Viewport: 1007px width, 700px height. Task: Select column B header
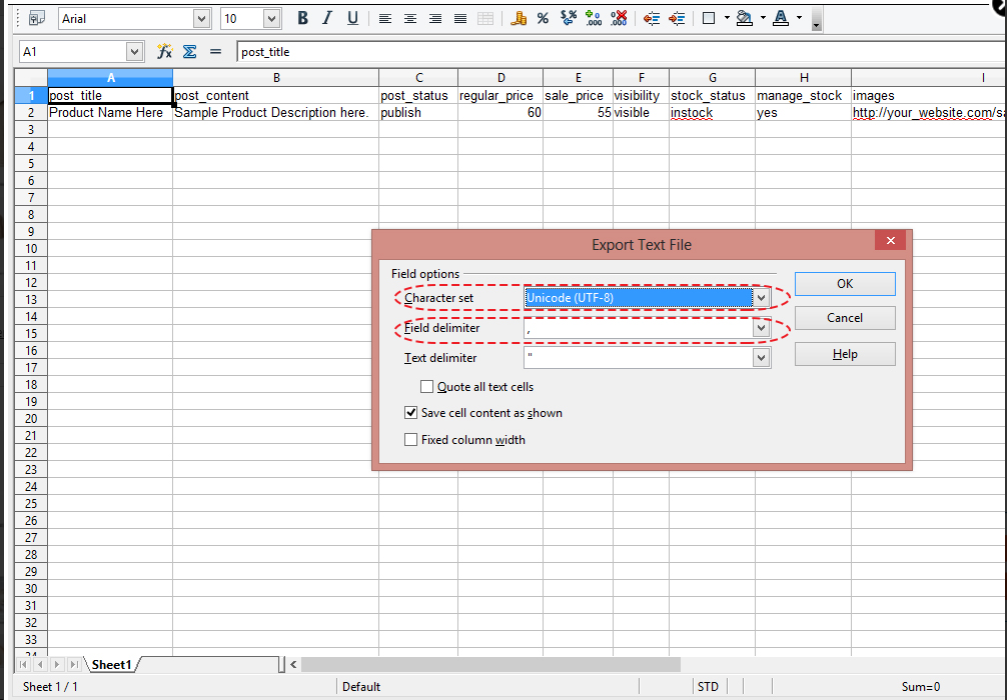276,78
